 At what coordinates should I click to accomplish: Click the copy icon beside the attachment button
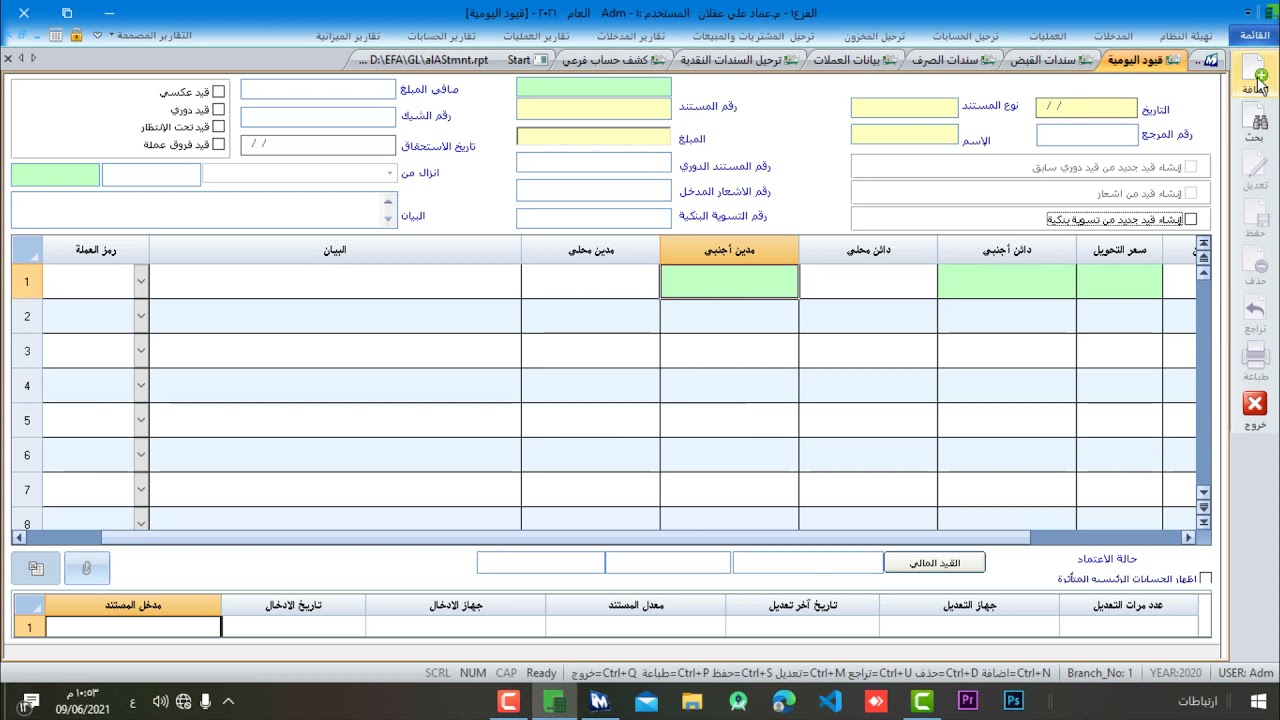tap(36, 568)
